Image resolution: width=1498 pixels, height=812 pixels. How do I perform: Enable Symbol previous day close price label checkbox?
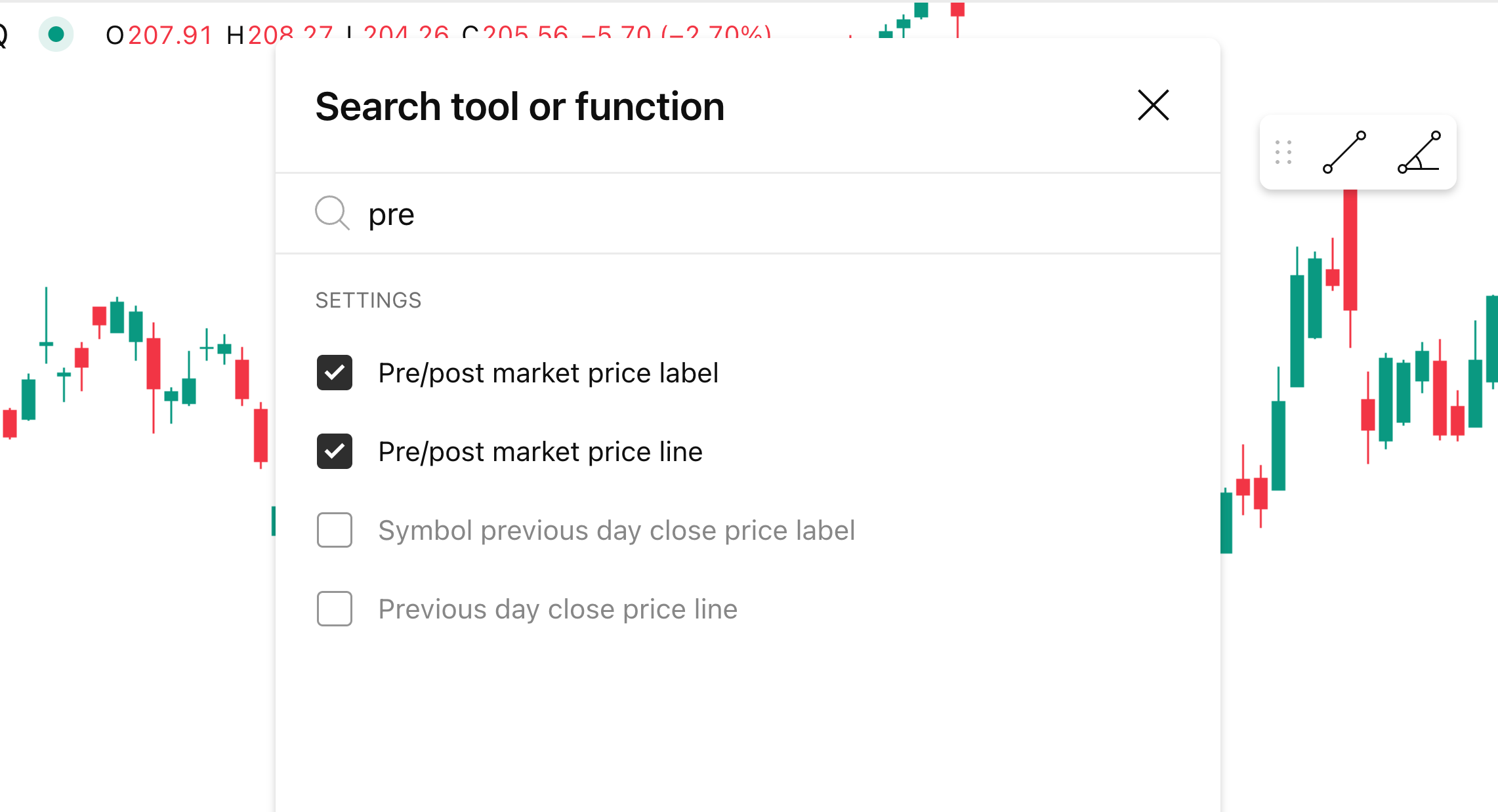point(335,531)
